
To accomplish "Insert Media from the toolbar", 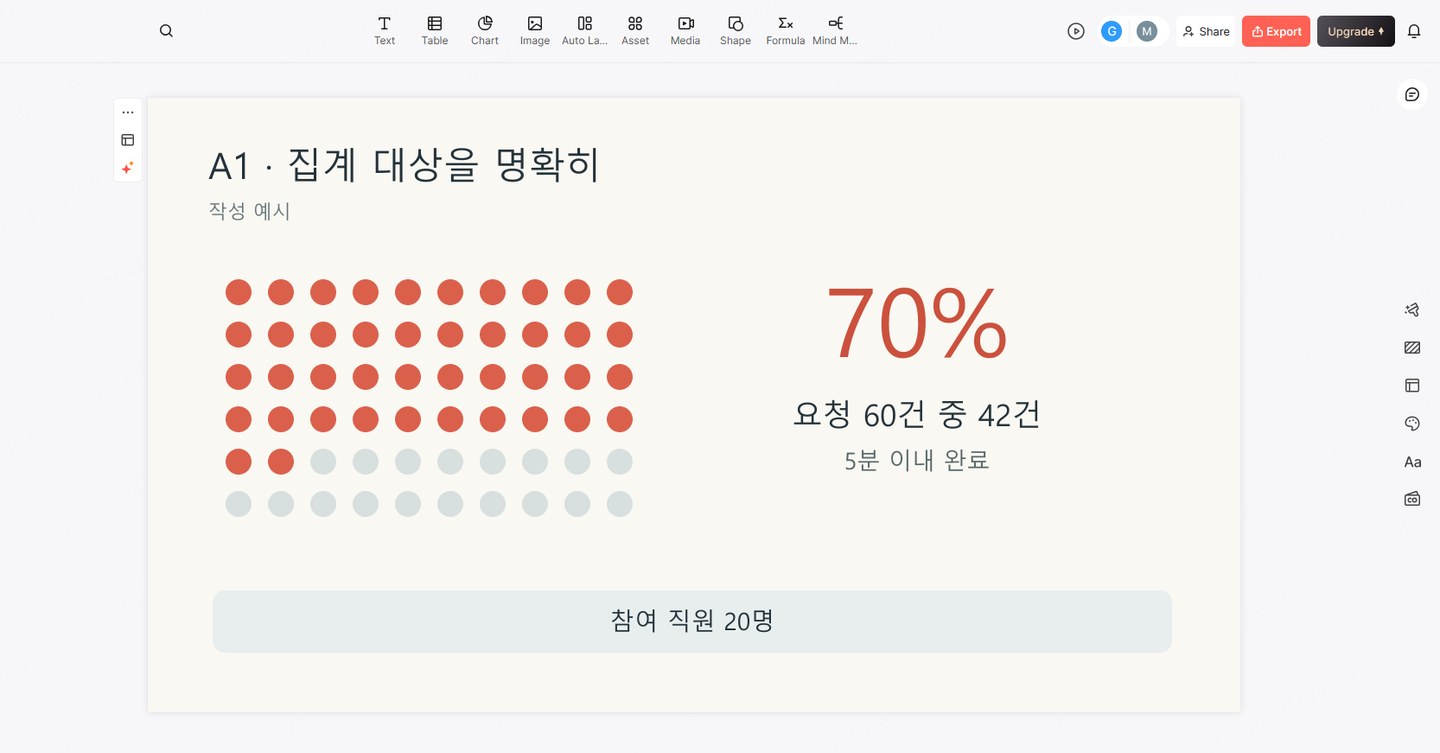I will point(685,31).
